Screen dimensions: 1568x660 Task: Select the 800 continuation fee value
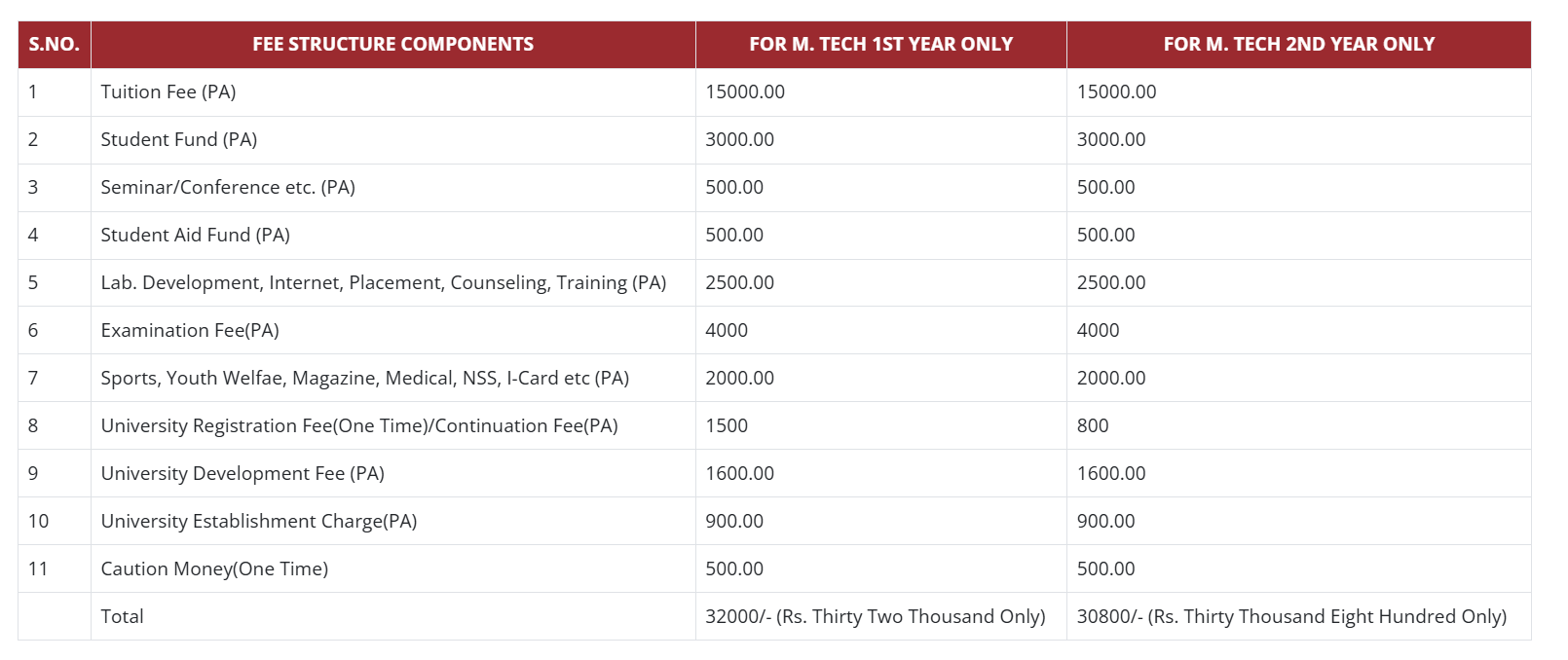coord(1093,425)
